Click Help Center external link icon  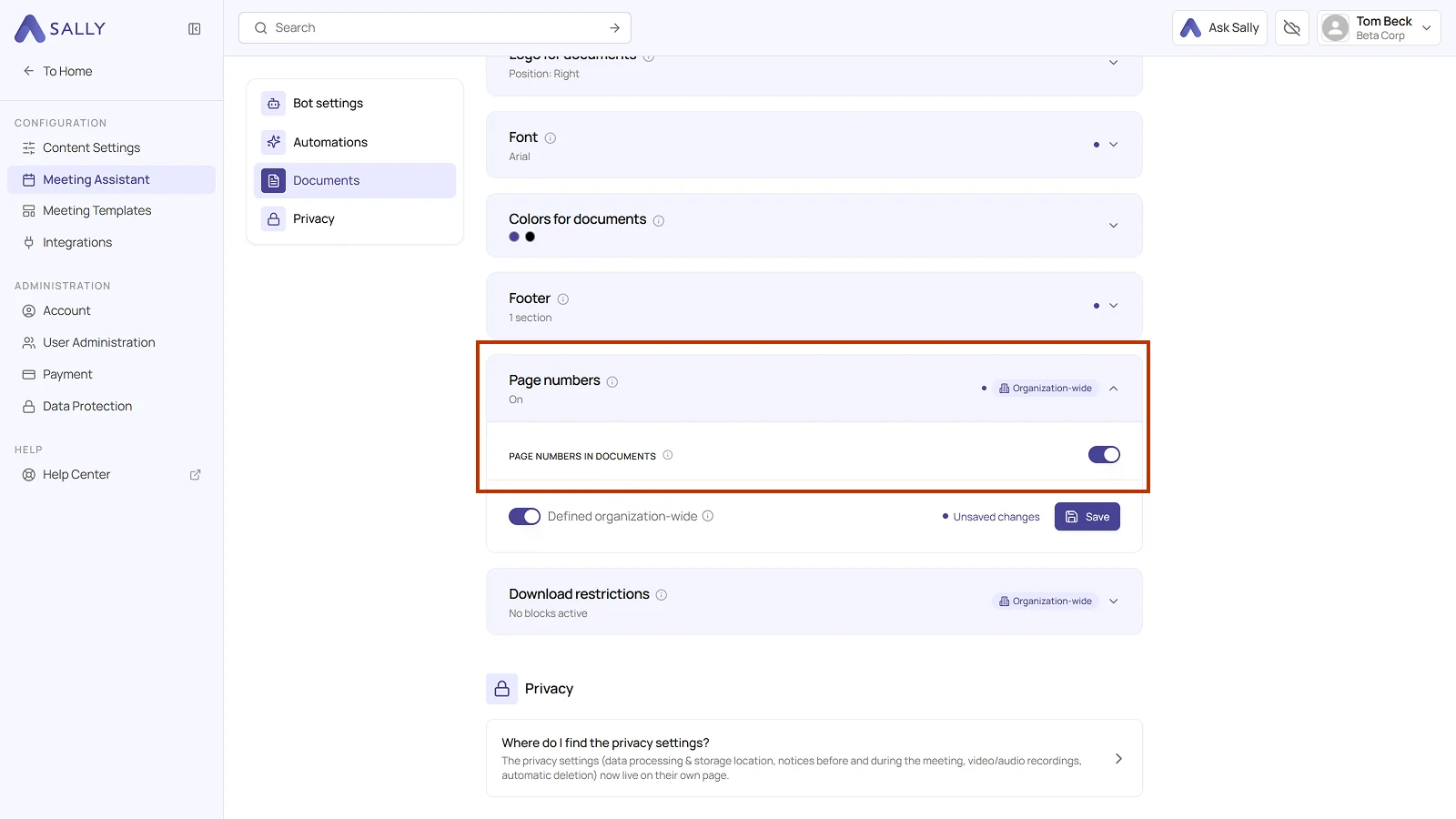click(195, 475)
